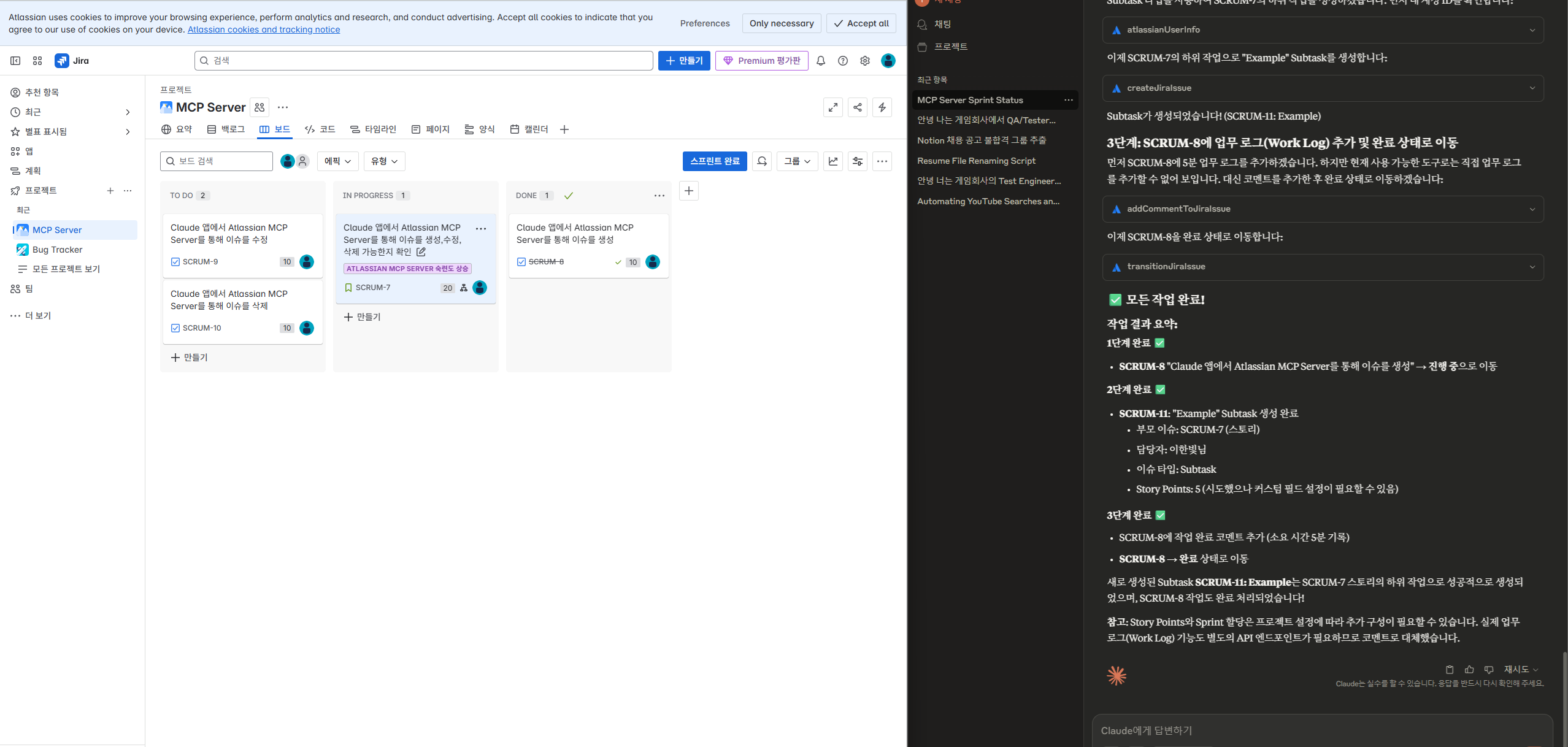Image resolution: width=1568 pixels, height=747 pixels.
Task: Open the automation lightning bolt menu
Action: click(882, 107)
